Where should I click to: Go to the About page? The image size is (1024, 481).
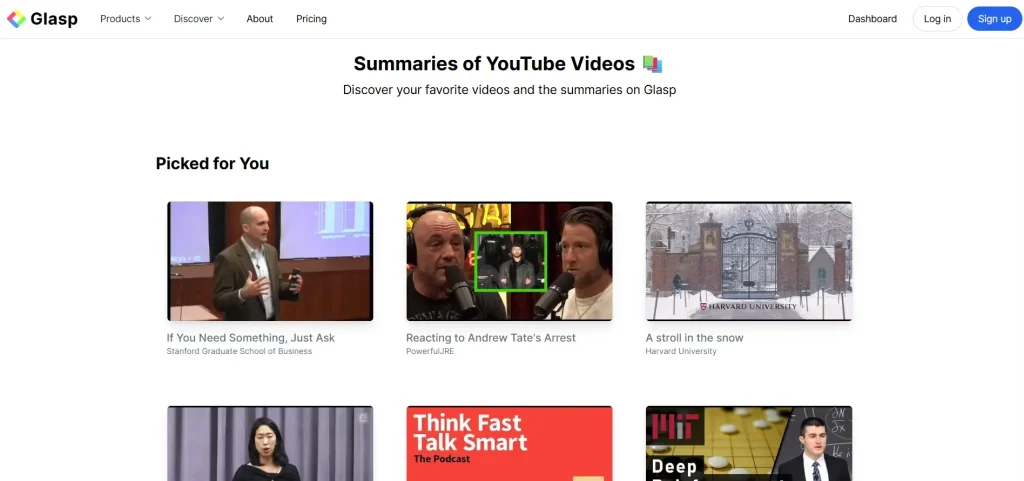pyautogui.click(x=259, y=19)
